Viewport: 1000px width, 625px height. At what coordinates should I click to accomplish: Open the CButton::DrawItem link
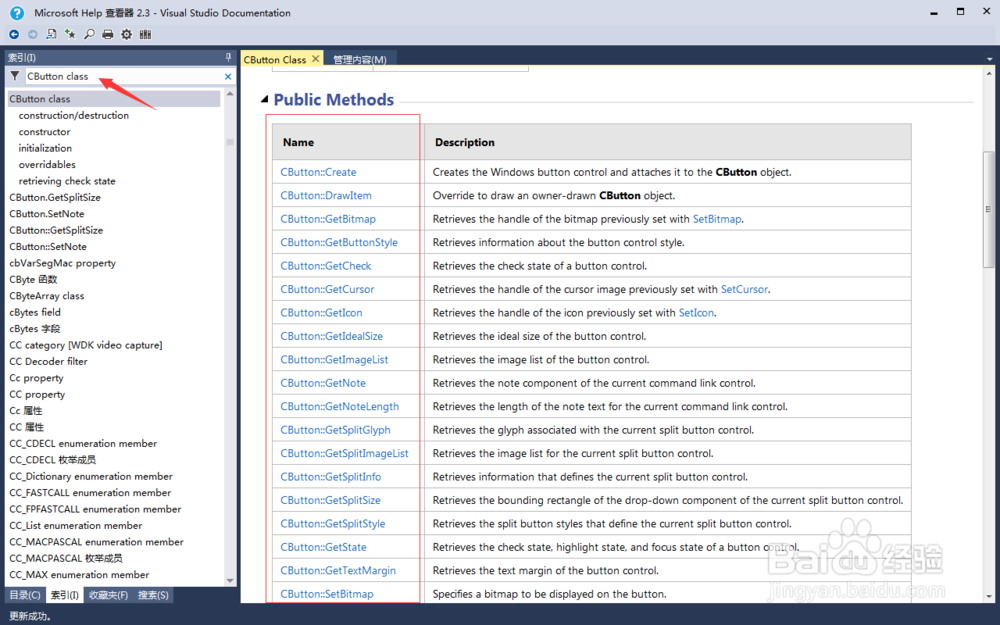(x=326, y=196)
